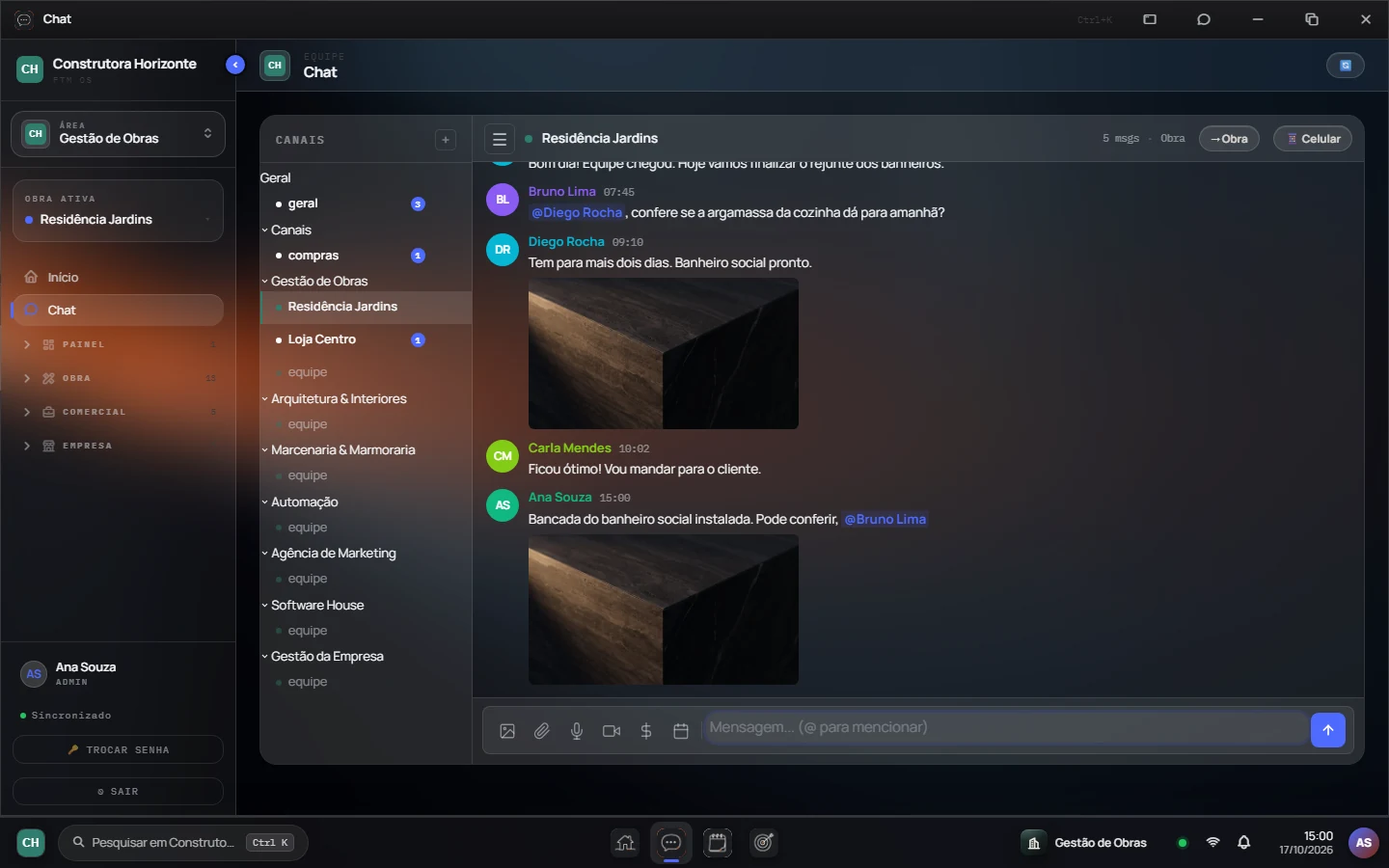This screenshot has height=868, width=1389.
Task: Start a video with the camera icon
Action: pos(612,731)
